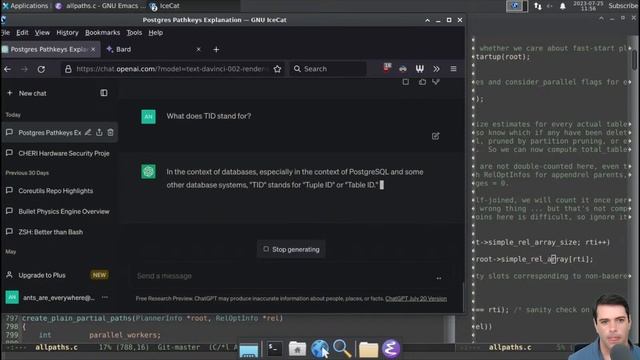
Task: Open web browser globe dock icon
Action: click(x=320, y=349)
